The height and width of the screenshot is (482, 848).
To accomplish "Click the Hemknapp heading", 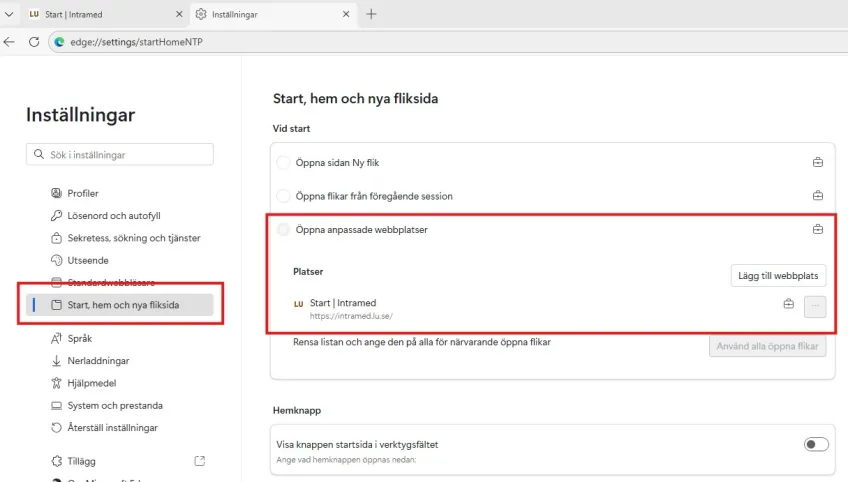I will point(297,411).
